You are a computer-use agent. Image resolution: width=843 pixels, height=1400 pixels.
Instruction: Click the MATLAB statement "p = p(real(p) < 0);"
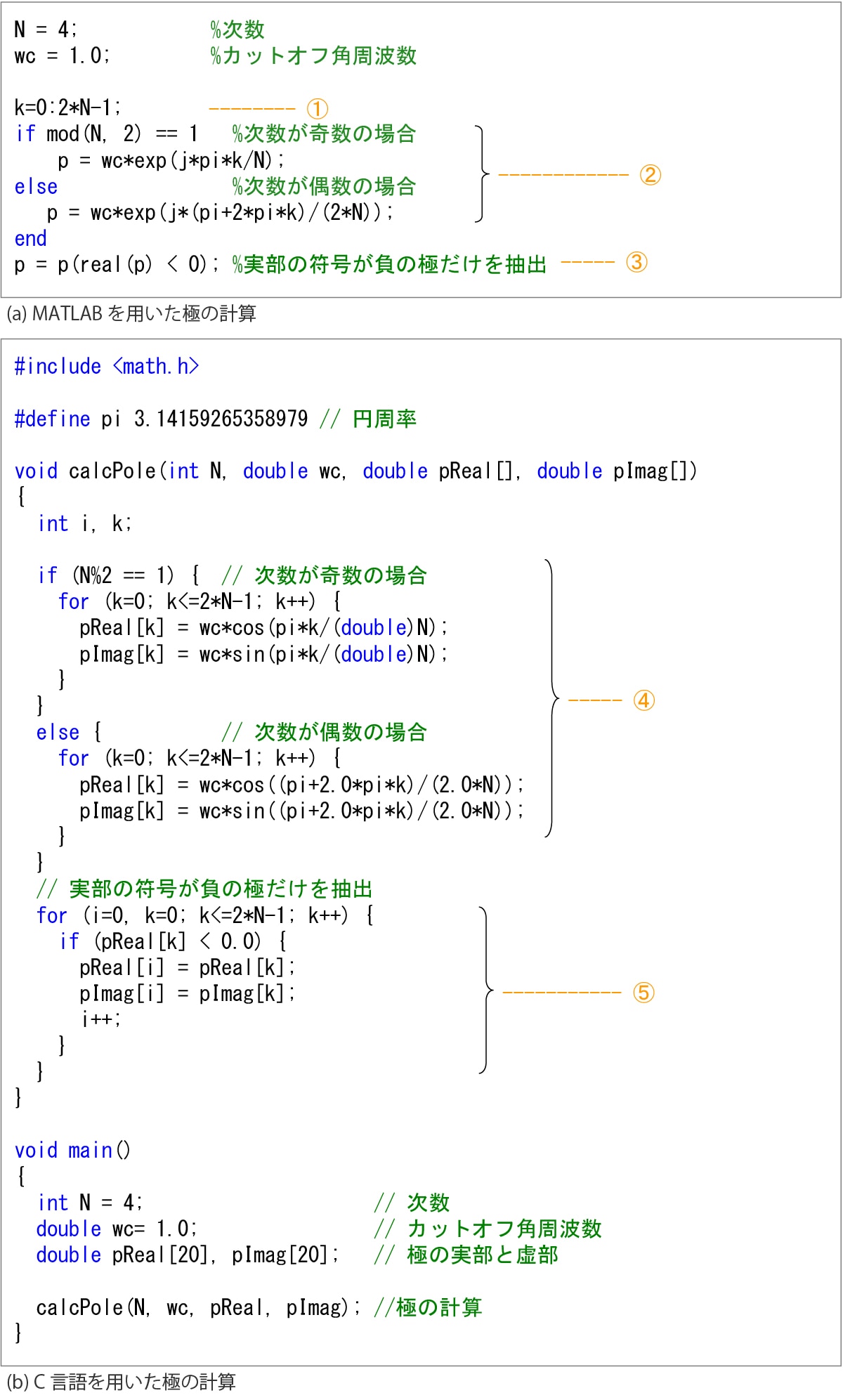(x=117, y=265)
